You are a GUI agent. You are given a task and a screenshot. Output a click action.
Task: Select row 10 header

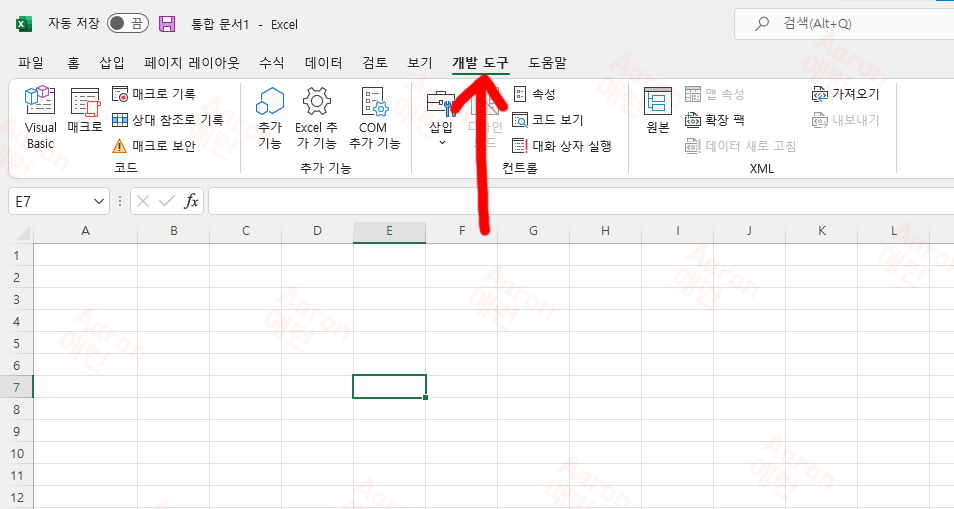(x=16, y=454)
